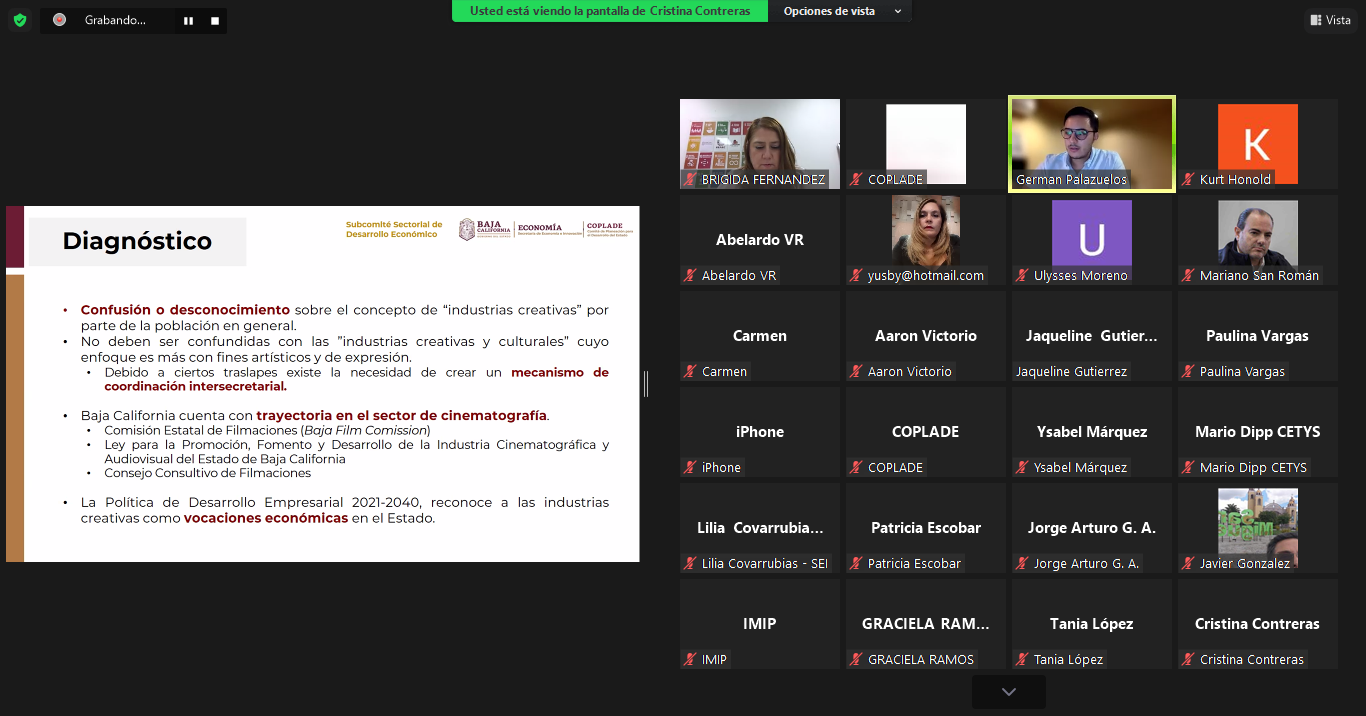The height and width of the screenshot is (716, 1366).
Task: Click the green encryption shield icon
Action: click(x=20, y=20)
